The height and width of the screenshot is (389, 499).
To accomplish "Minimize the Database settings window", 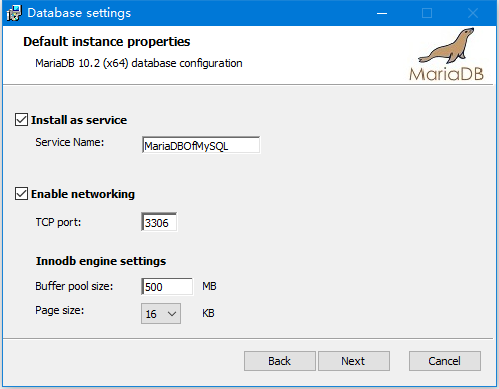I will point(382,13).
